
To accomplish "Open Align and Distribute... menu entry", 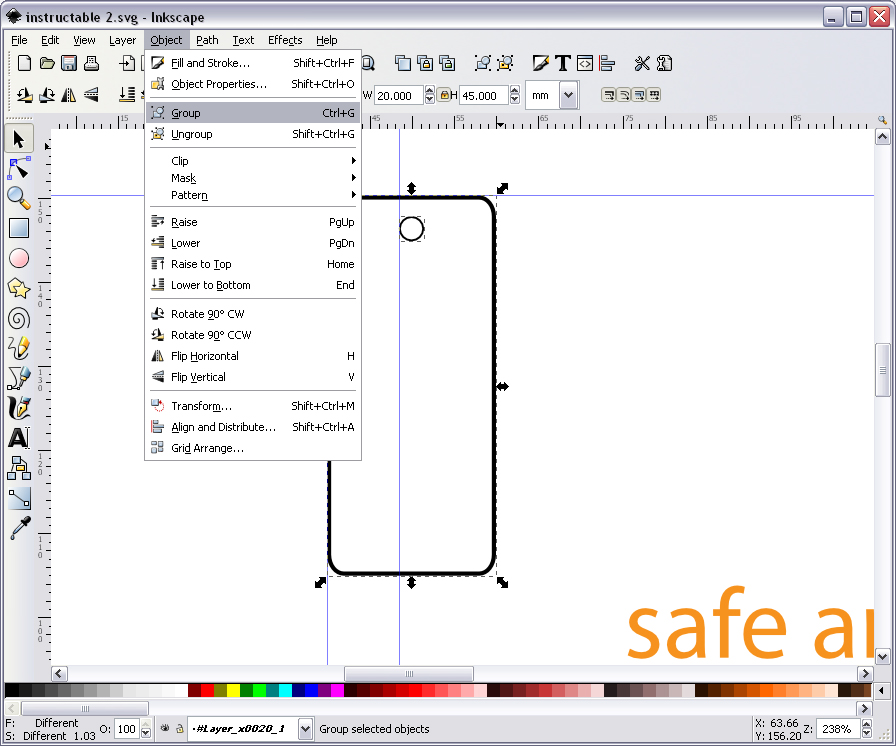I will pos(253,427).
